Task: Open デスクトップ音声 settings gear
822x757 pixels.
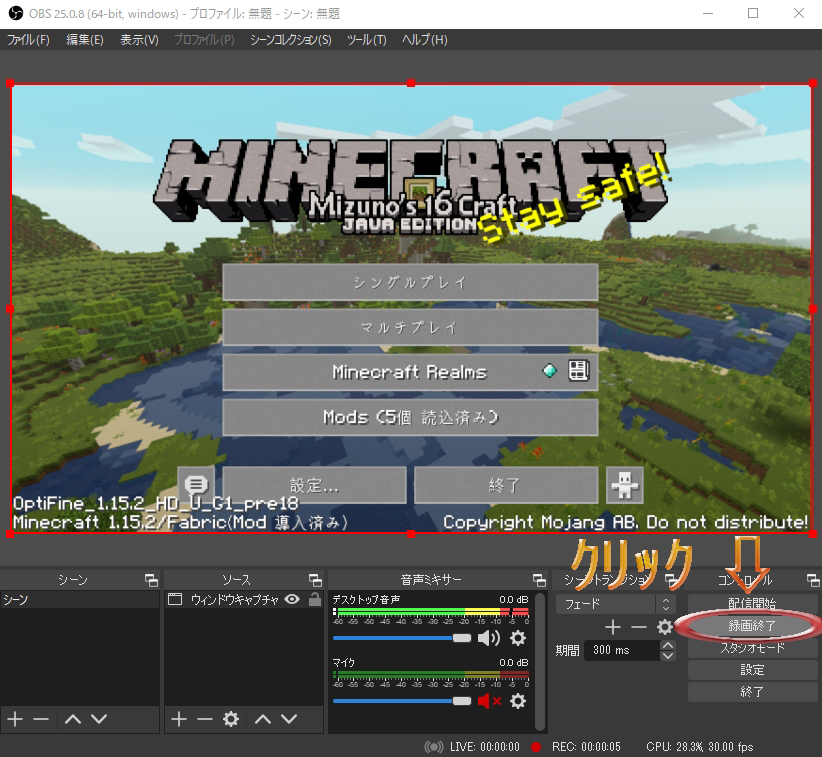Action: pyautogui.click(x=518, y=638)
